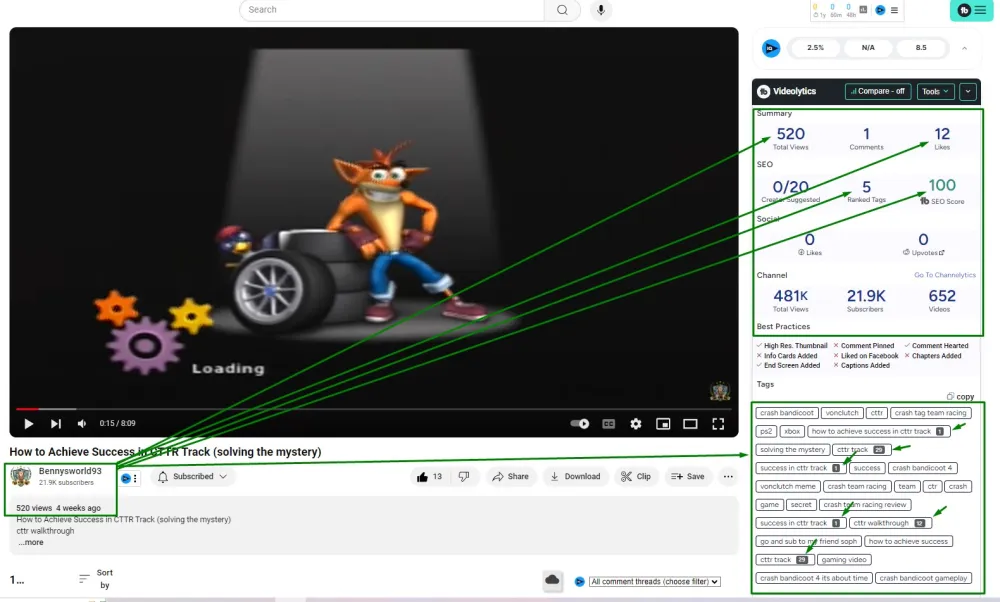Click the Download button
The width and height of the screenshot is (1000, 602).
(575, 477)
